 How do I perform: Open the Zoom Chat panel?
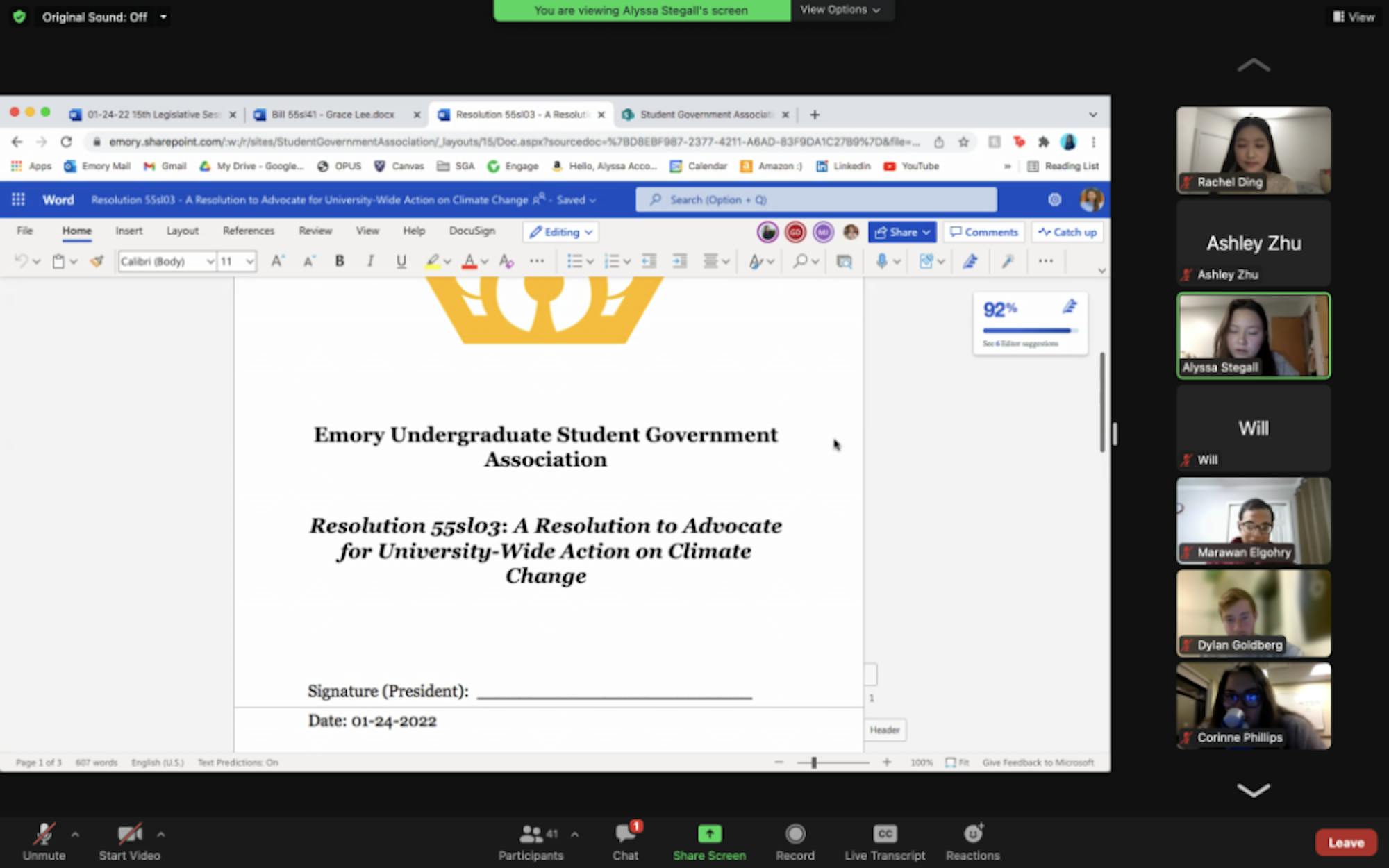[625, 842]
